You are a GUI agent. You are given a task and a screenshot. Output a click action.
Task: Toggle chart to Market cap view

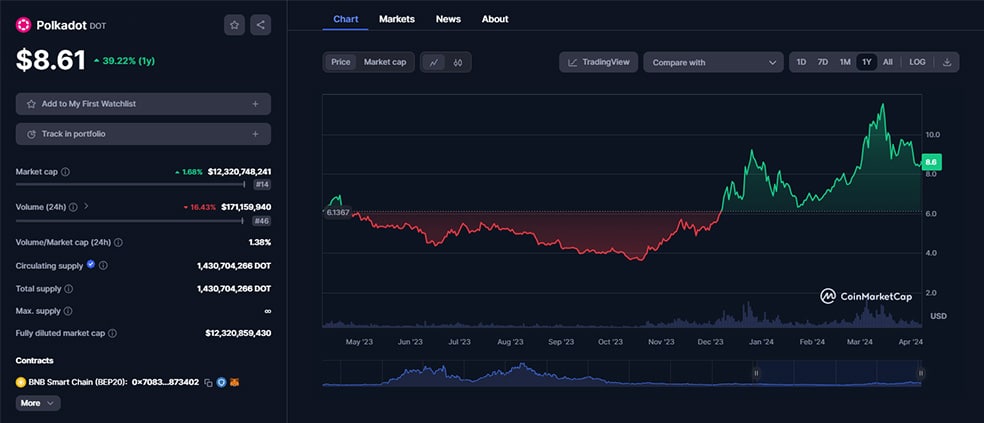pos(385,62)
